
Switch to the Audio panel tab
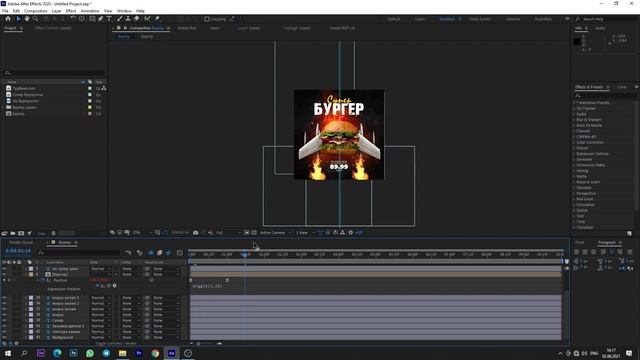[x=600, y=28]
